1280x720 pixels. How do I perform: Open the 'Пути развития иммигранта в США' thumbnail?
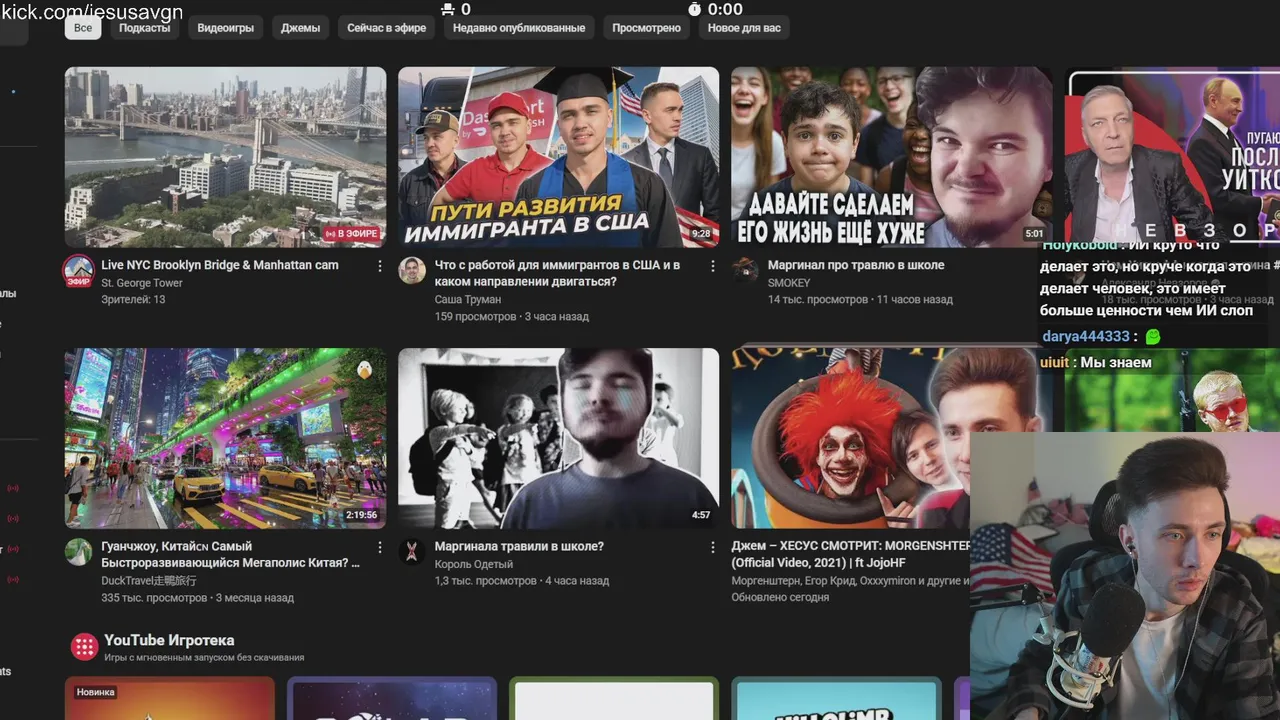[x=558, y=157]
